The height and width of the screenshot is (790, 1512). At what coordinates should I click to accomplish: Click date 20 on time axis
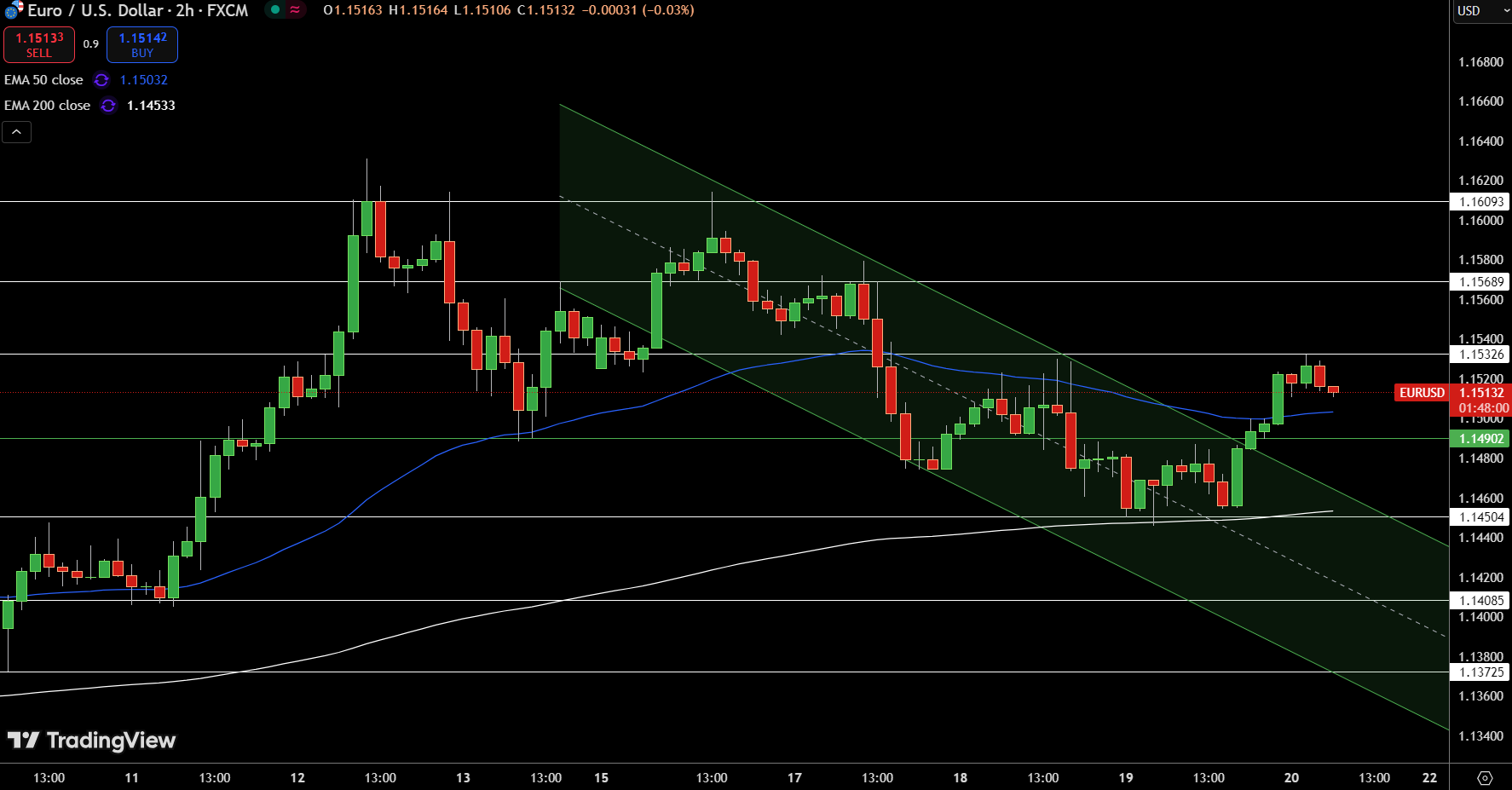[x=1291, y=778]
